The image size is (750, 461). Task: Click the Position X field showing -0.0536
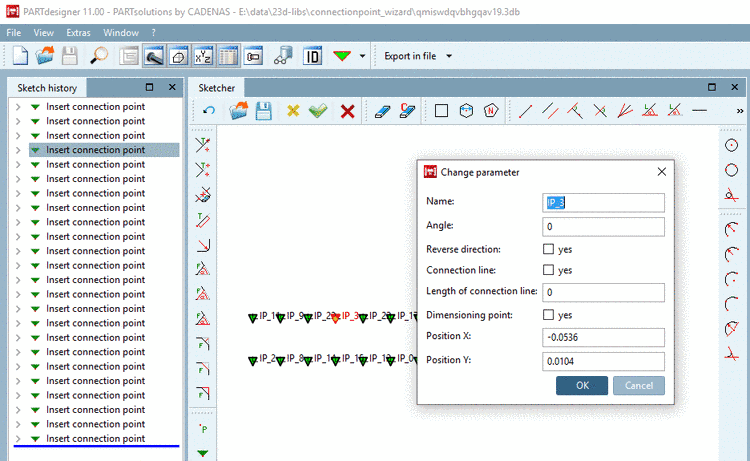tap(603, 338)
